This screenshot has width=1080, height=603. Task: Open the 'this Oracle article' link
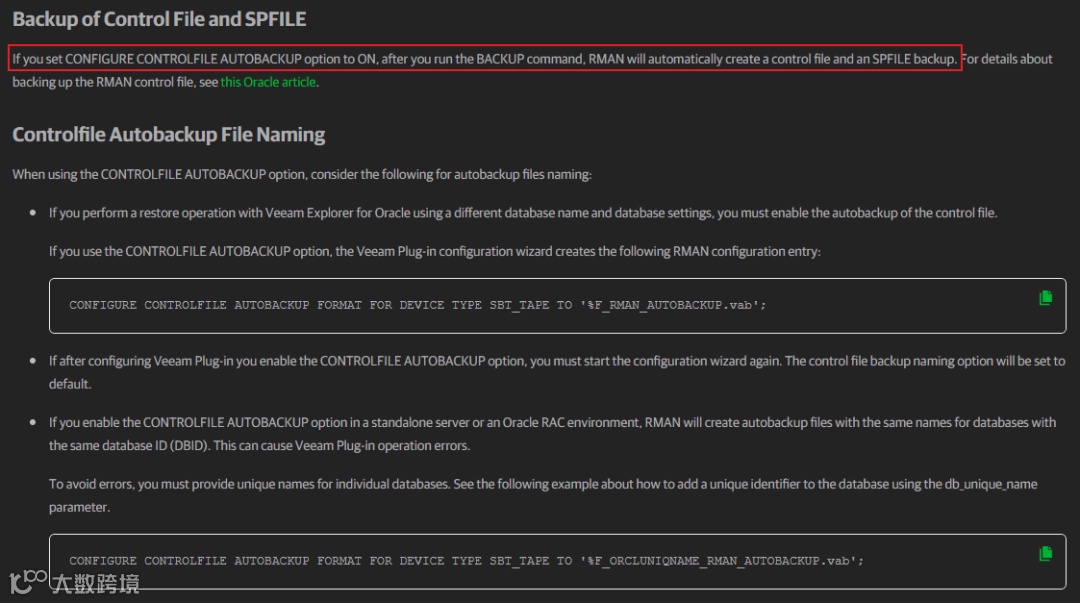pos(268,82)
